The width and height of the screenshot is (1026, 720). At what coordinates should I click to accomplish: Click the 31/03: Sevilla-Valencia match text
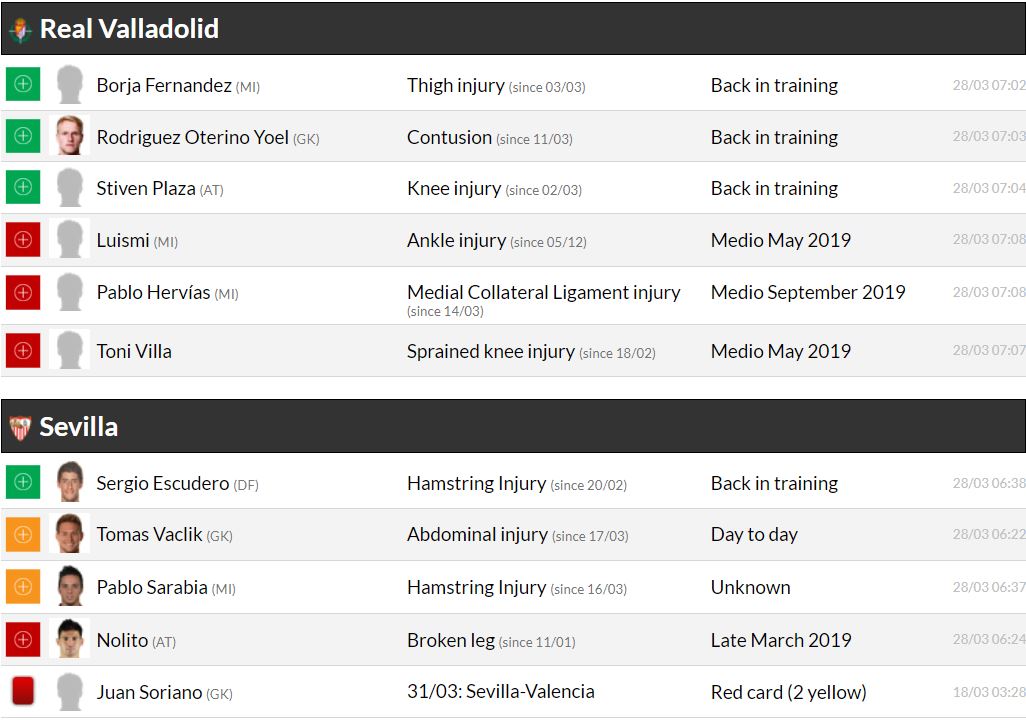(500, 692)
